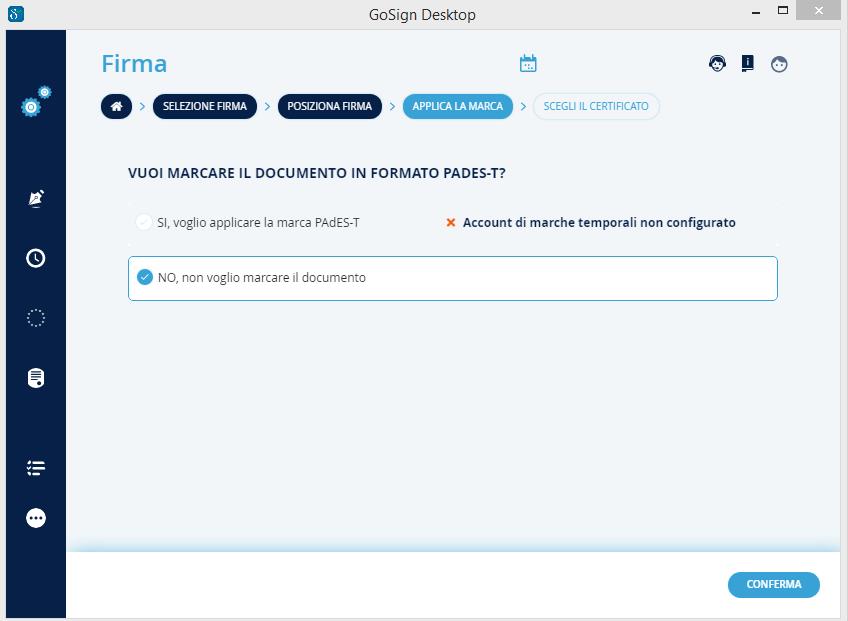Select 'SI, voglio applicare la marca PAdES-T'
The width and height of the screenshot is (848, 621).
coord(144,222)
